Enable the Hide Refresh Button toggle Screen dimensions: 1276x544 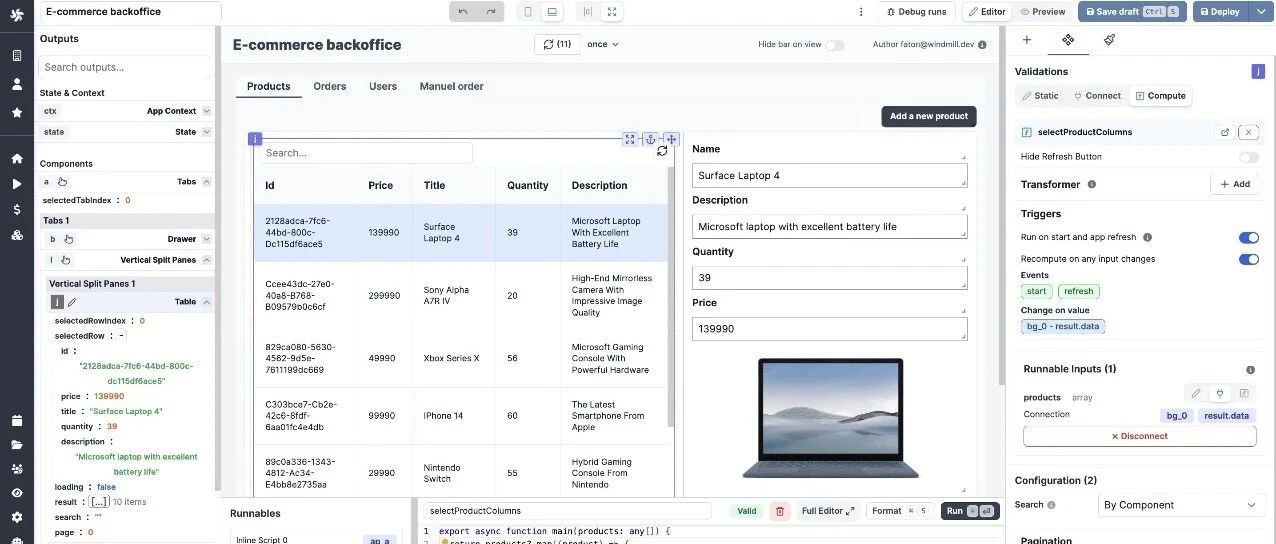coord(1249,157)
